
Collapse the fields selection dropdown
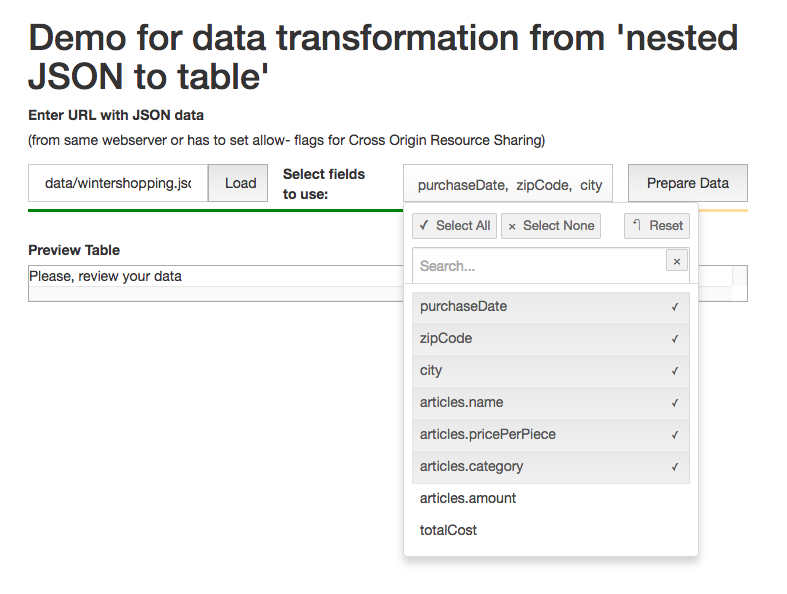[x=508, y=184]
